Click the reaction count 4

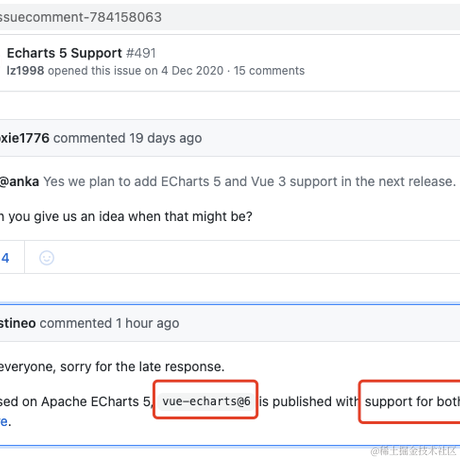pyautogui.click(x=5, y=258)
